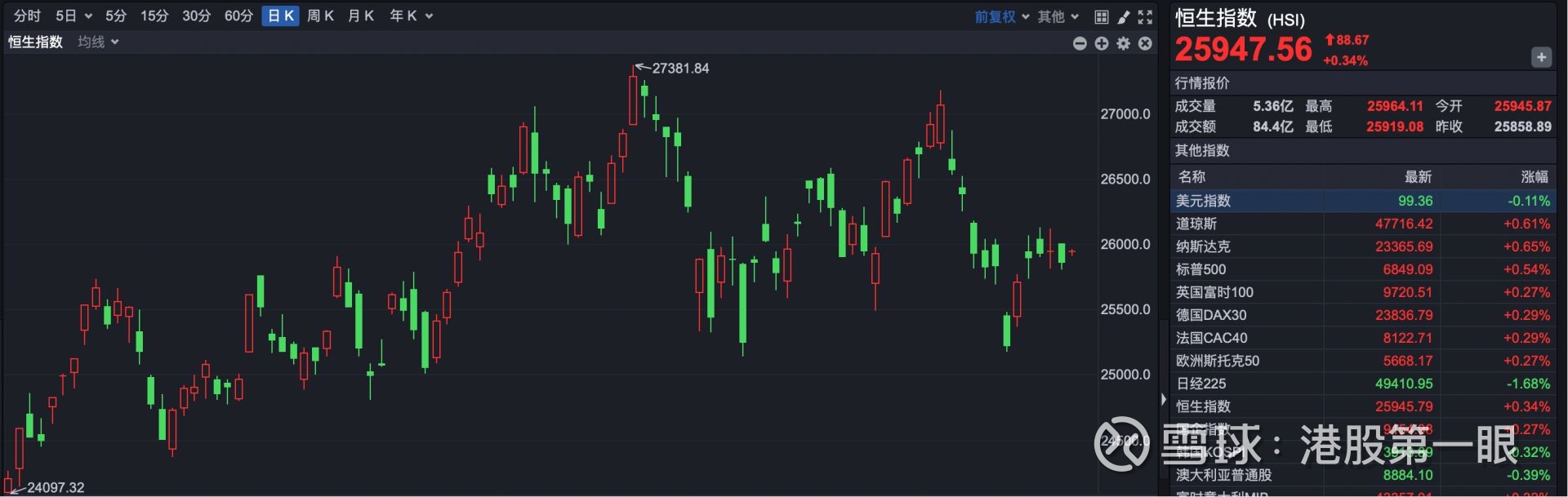The image size is (1568, 497).
Task: Click the 今开 25945.87 value
Action: coord(1523,106)
